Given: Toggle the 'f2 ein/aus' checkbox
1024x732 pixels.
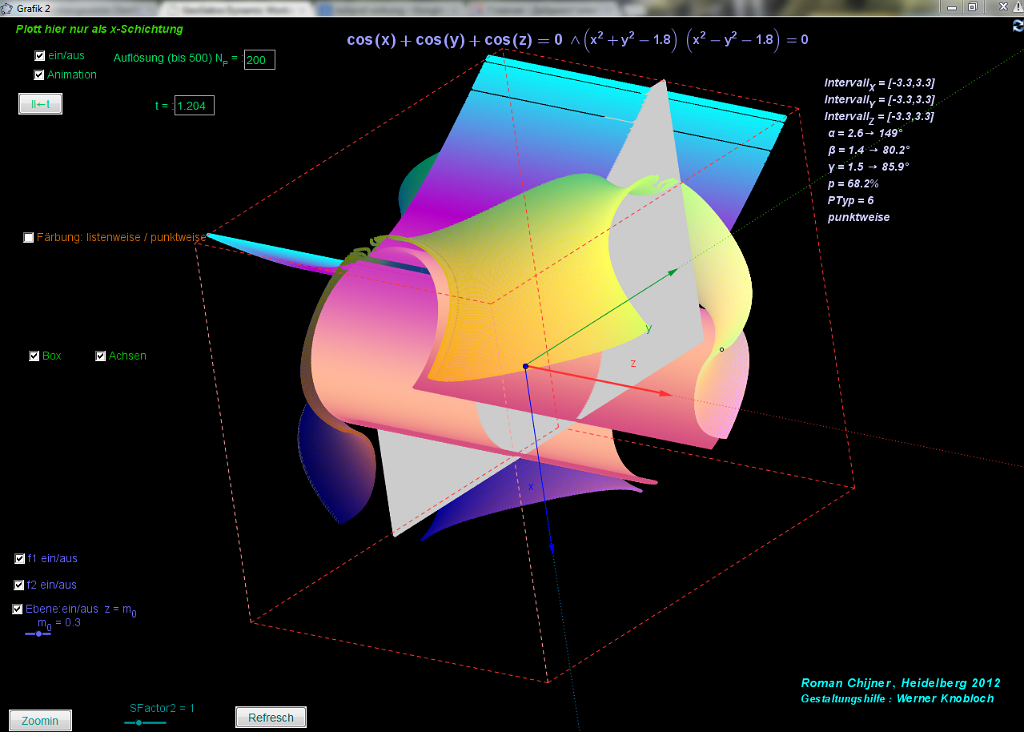Looking at the screenshot, I should [20, 585].
